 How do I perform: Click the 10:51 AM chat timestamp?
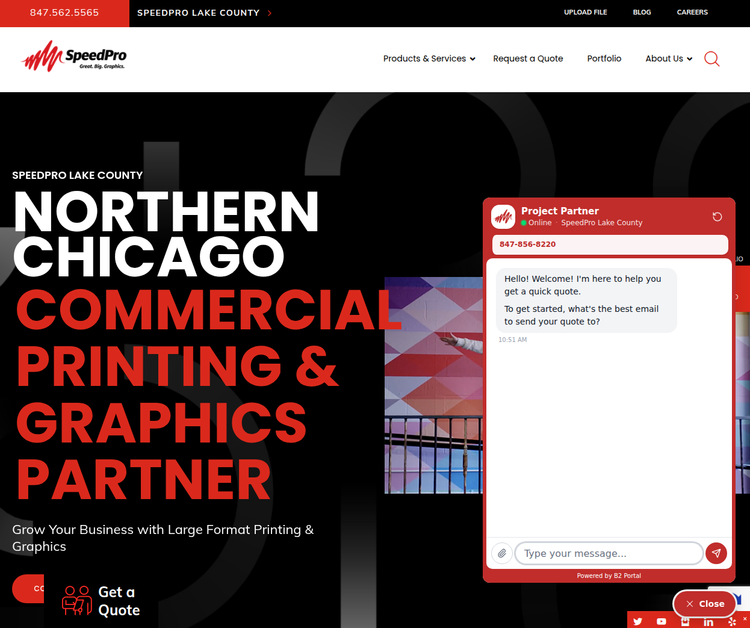(x=512, y=340)
